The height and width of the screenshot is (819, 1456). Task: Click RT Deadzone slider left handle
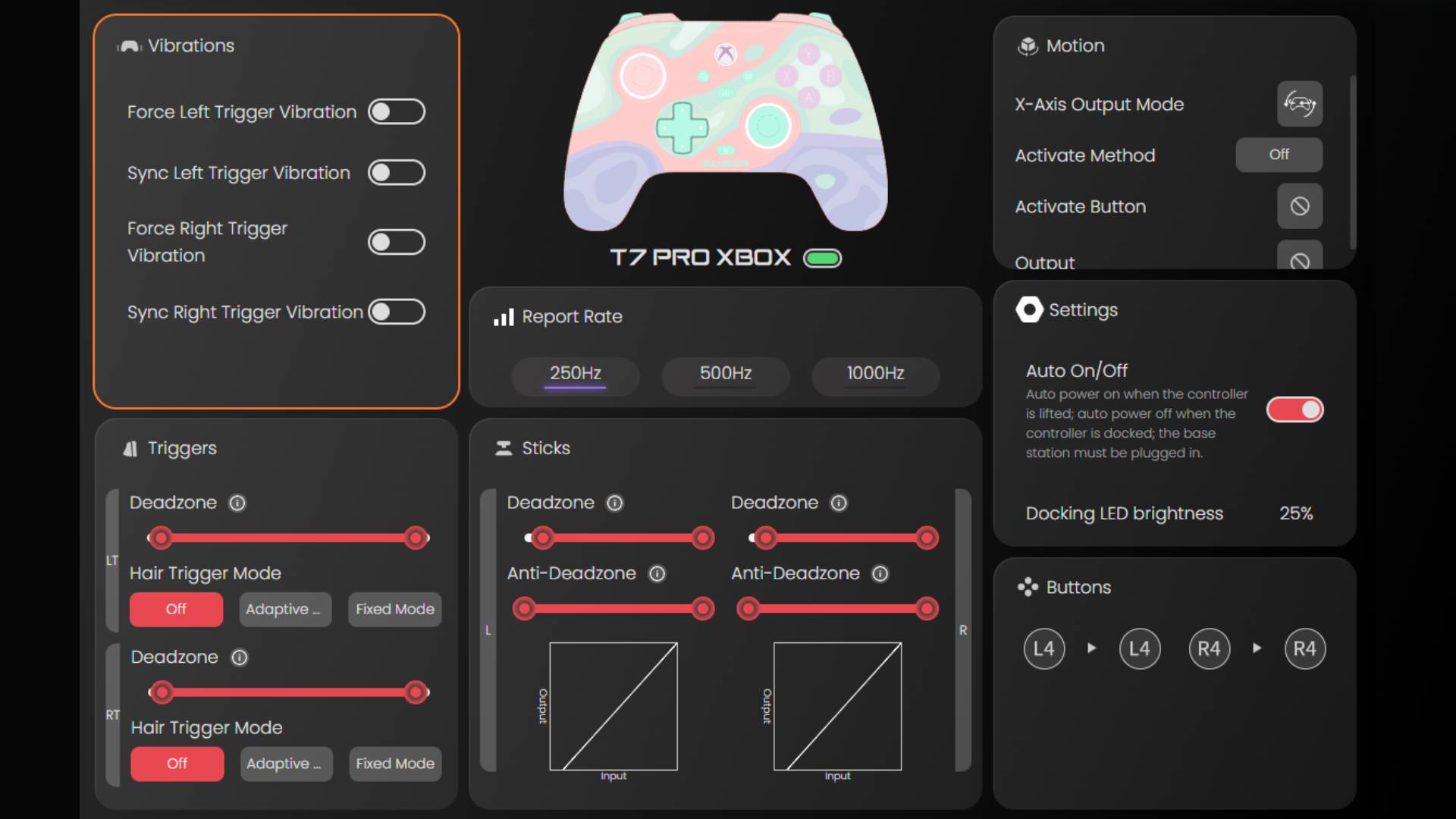(161, 692)
